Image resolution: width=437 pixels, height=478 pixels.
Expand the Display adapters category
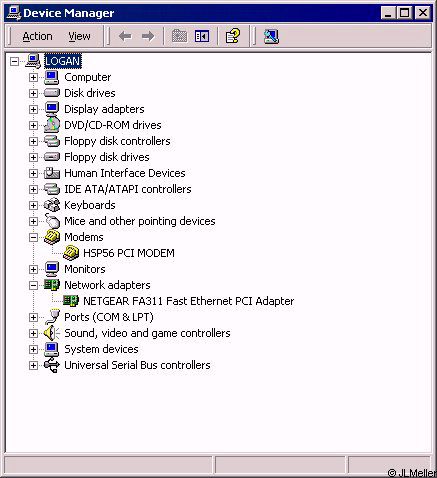pos(33,109)
